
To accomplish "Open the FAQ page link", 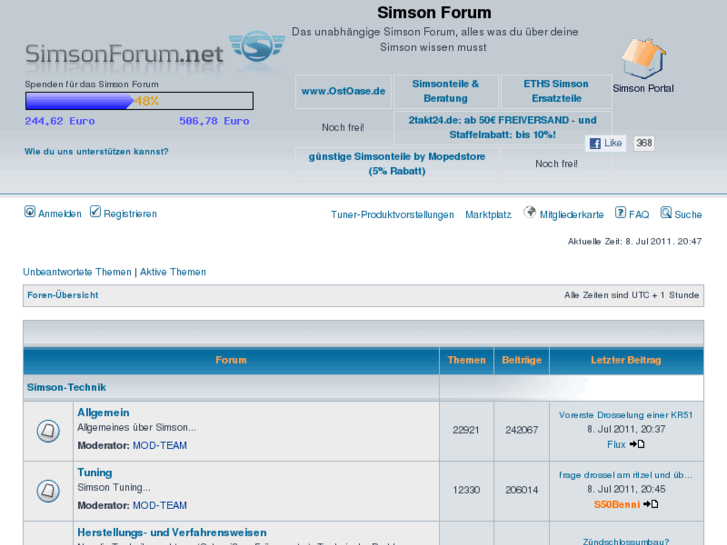I will [x=639, y=215].
